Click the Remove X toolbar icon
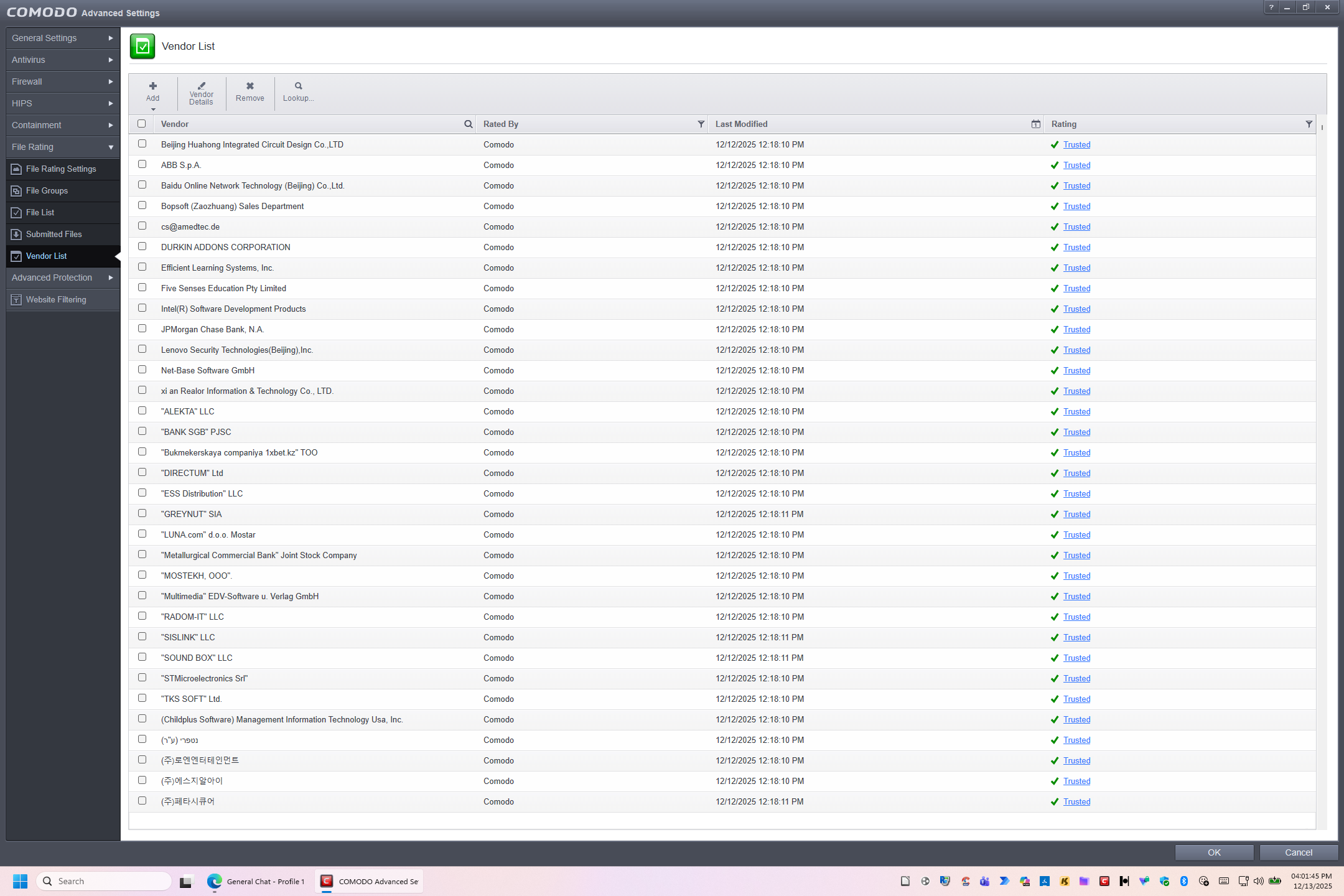The image size is (1344, 896). [x=250, y=86]
